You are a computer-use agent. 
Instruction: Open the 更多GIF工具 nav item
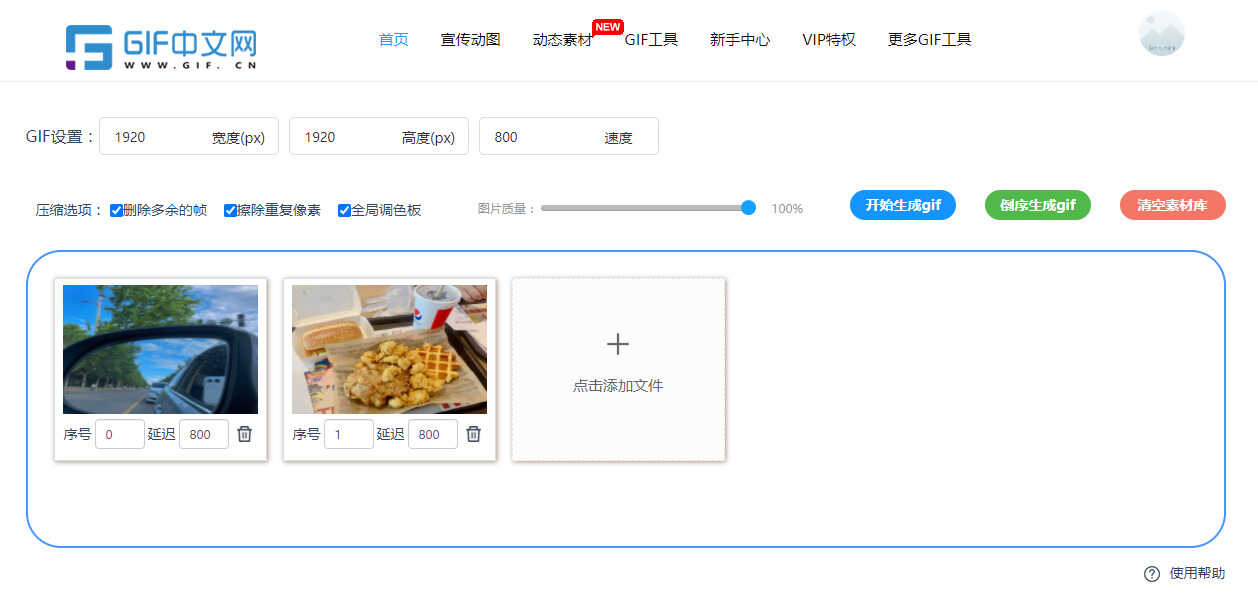pos(929,40)
